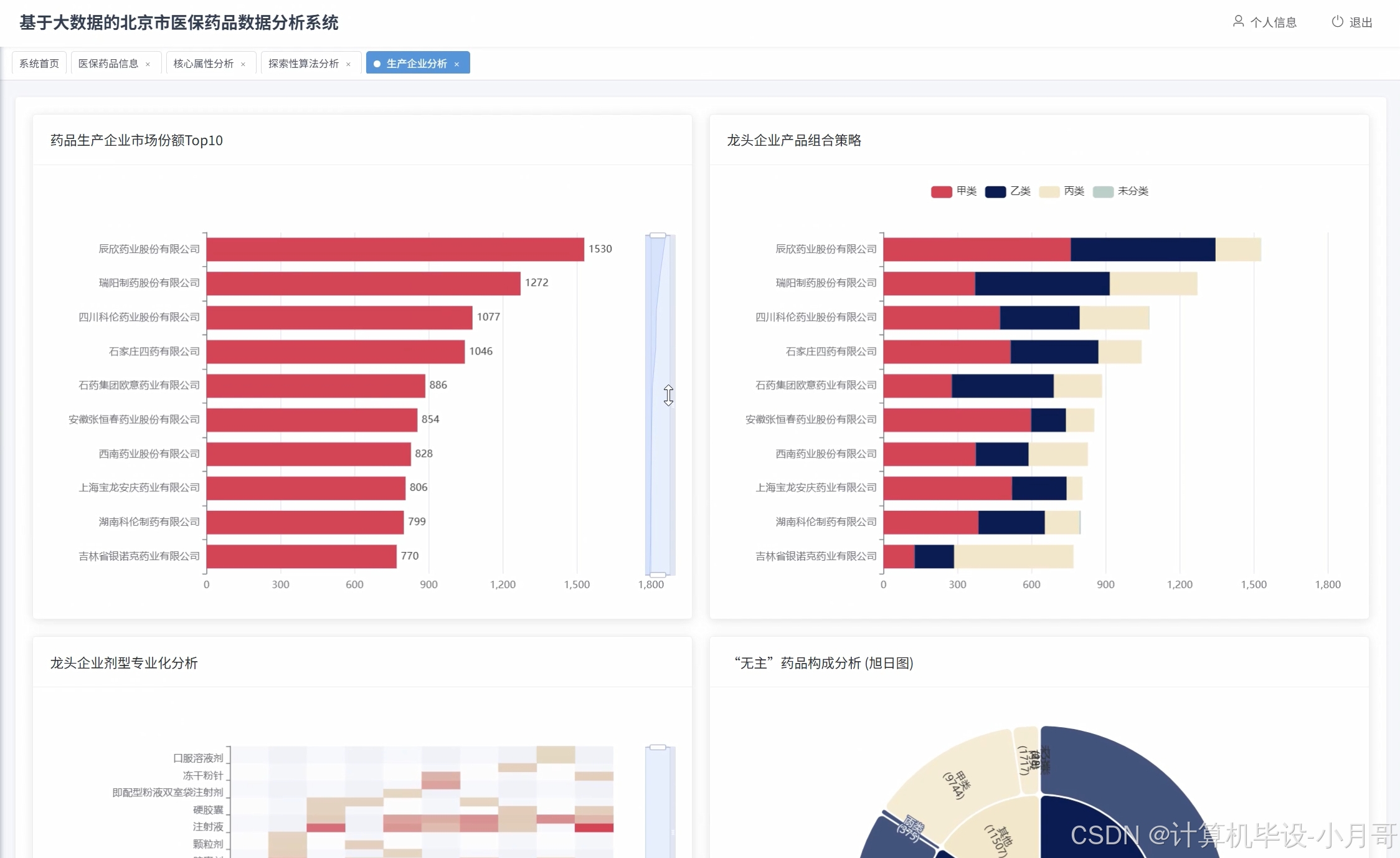Toggle the 未分类 legend series
Image resolution: width=1400 pixels, height=858 pixels.
tap(1120, 191)
